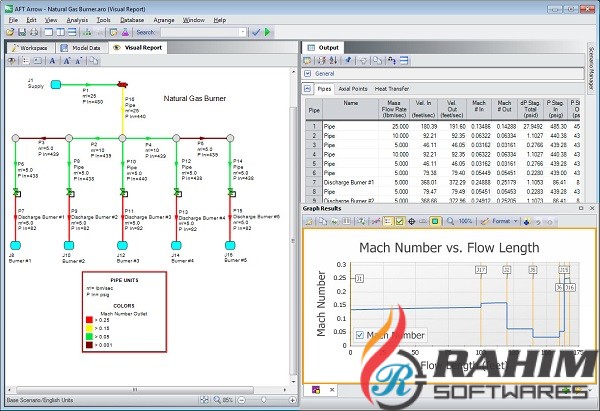Select the Discharge Burner #1 name cell
This screenshot has height=411, width=600.
(x=351, y=183)
